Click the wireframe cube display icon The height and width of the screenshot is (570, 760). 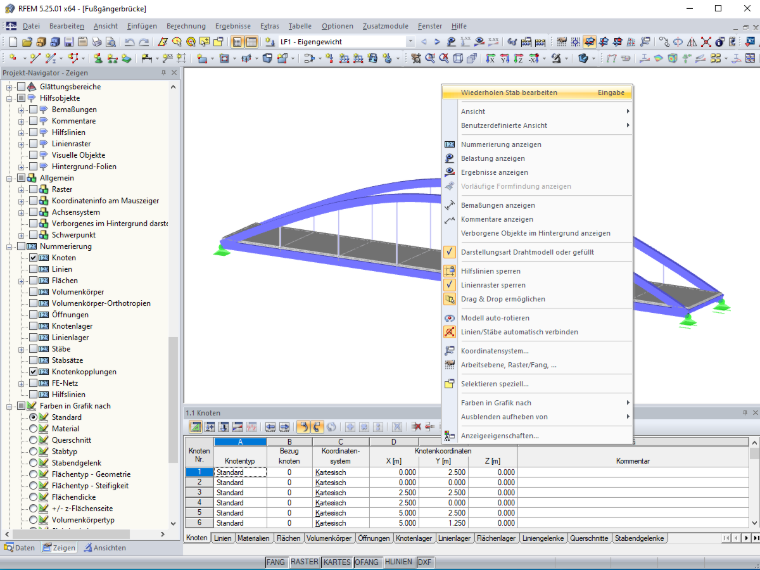coord(458,59)
